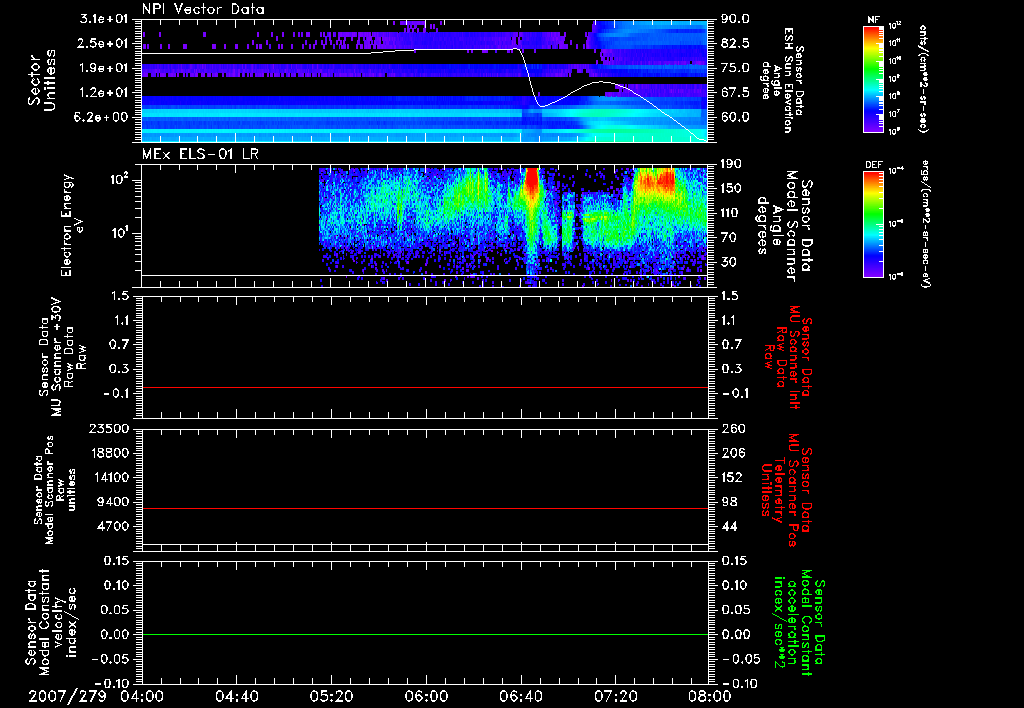The image size is (1024, 708).
Task: Click the "04:40" time axis label
Action: [236, 696]
